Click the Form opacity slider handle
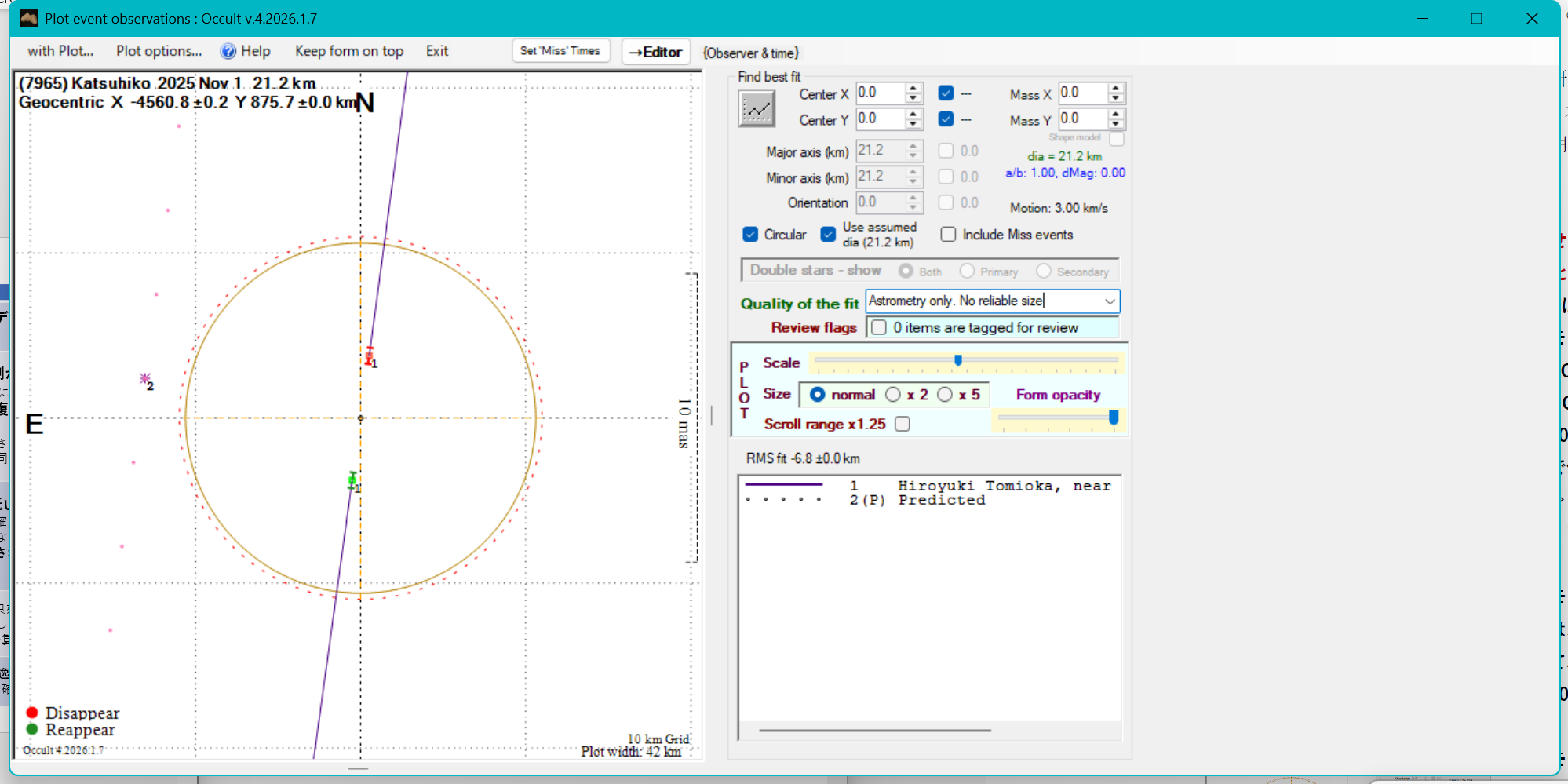The image size is (1568, 784). click(1113, 418)
